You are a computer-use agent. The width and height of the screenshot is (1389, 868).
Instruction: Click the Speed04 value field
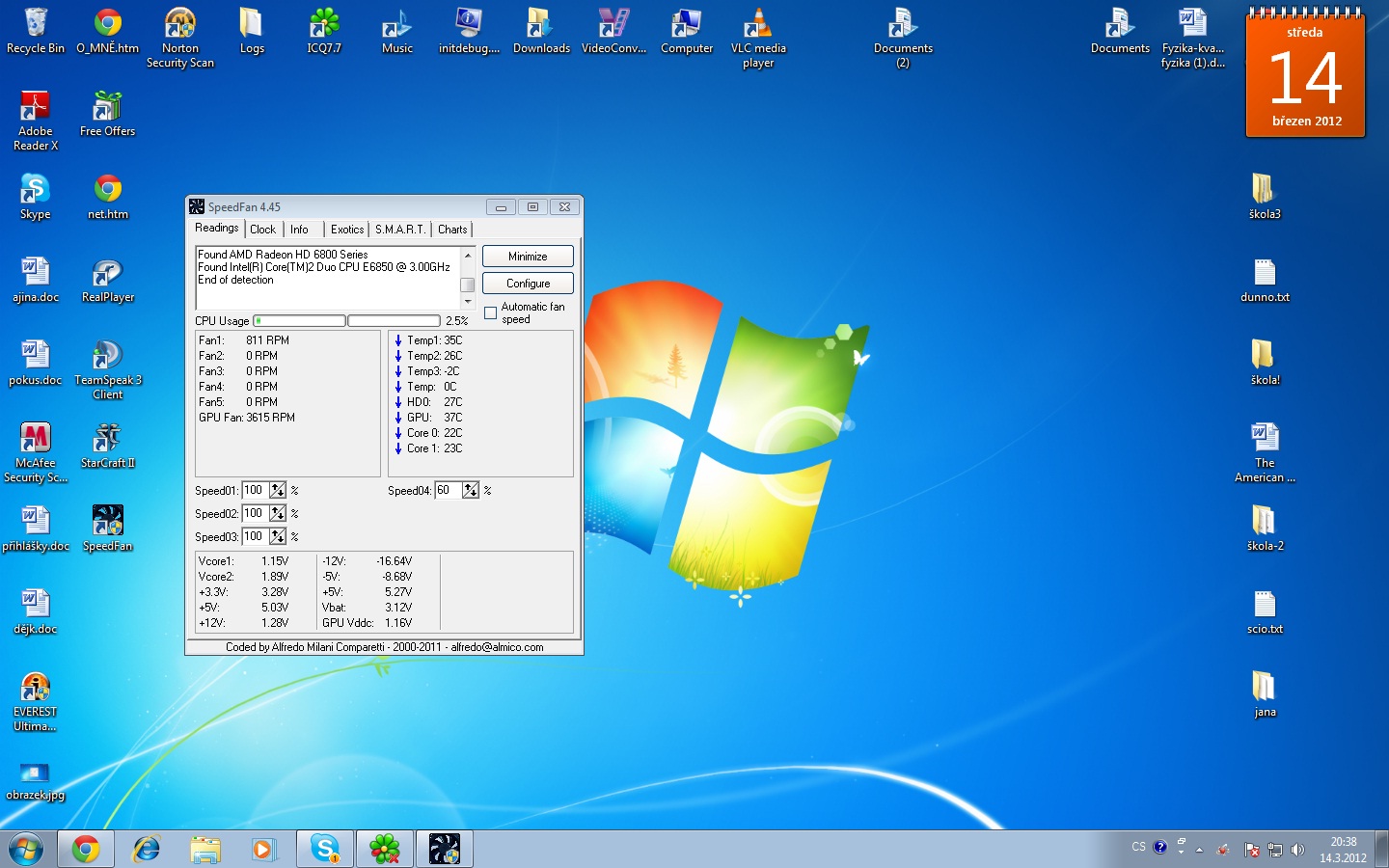[x=448, y=490]
